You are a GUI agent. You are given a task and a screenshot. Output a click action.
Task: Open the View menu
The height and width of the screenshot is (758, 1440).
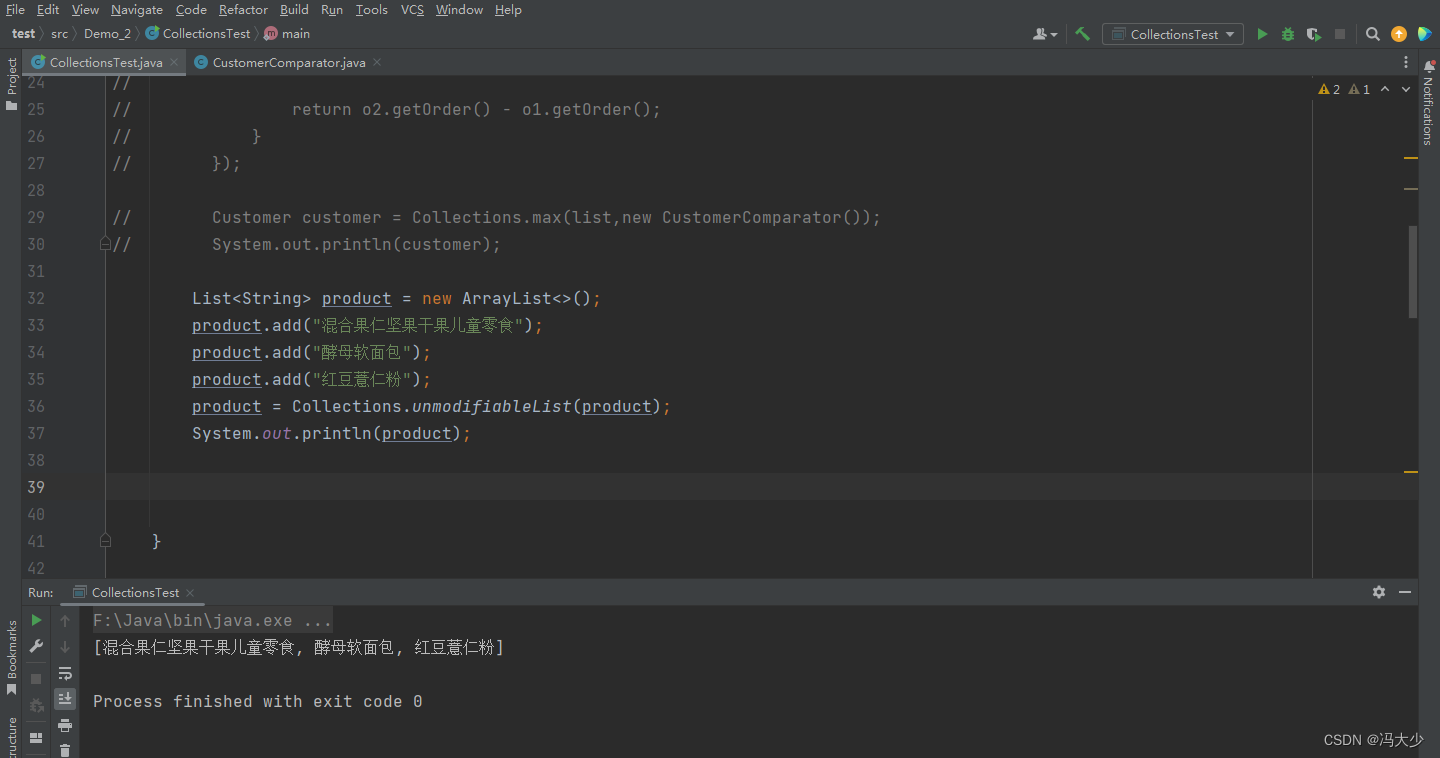click(x=85, y=9)
